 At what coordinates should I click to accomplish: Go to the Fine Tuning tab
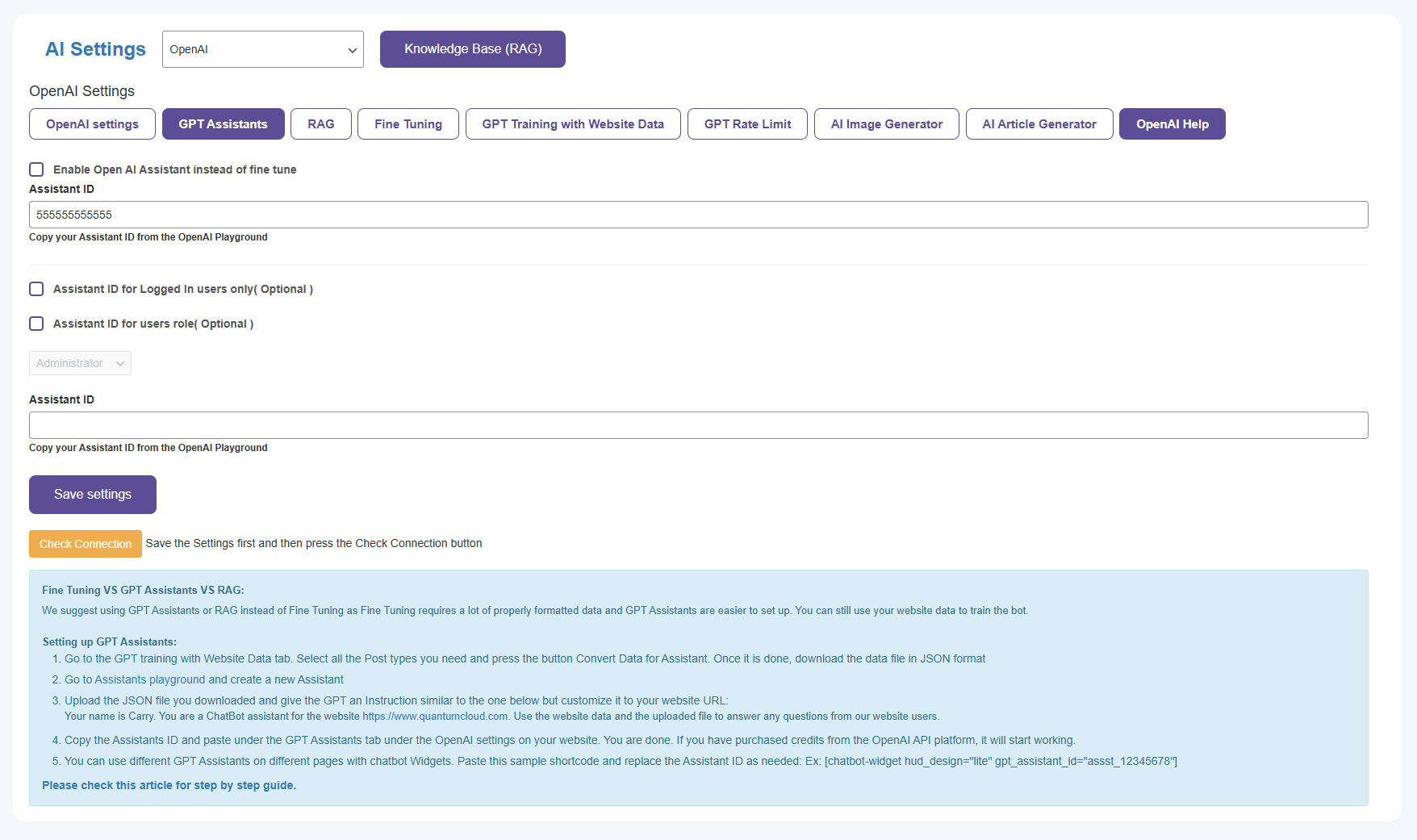[x=408, y=124]
